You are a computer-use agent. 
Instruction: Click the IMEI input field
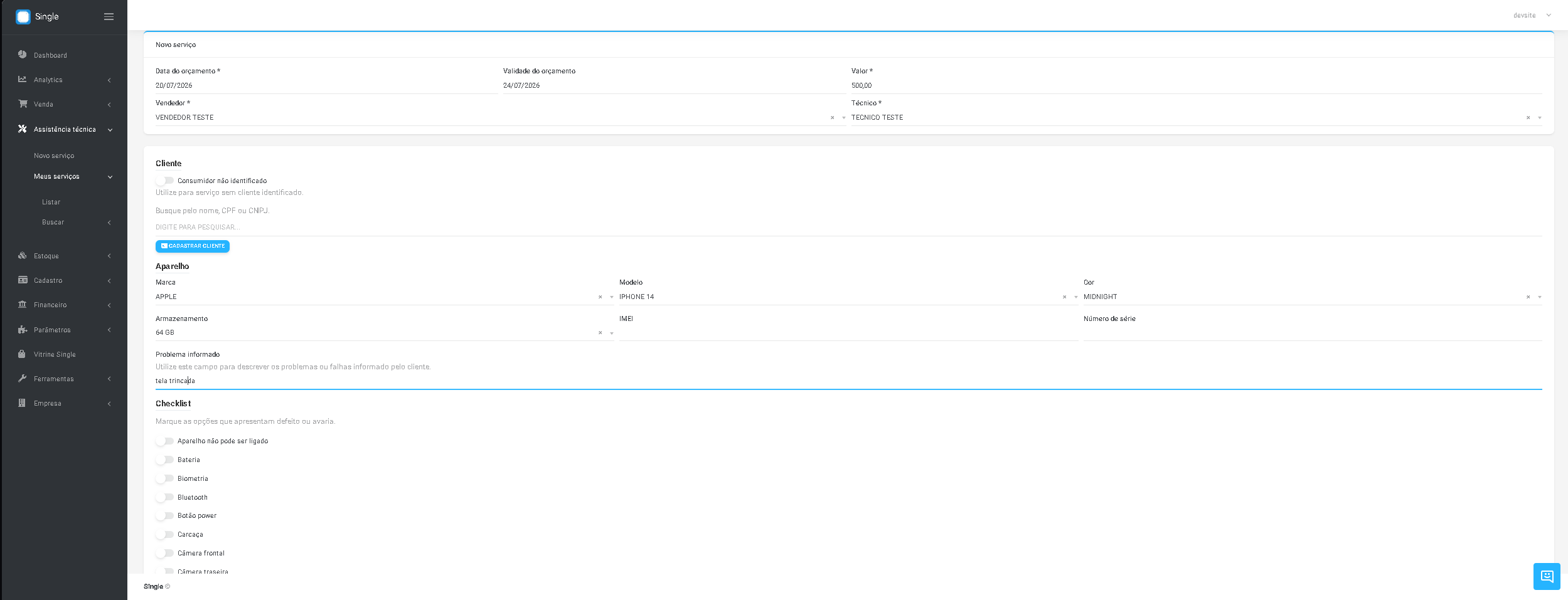click(848, 333)
